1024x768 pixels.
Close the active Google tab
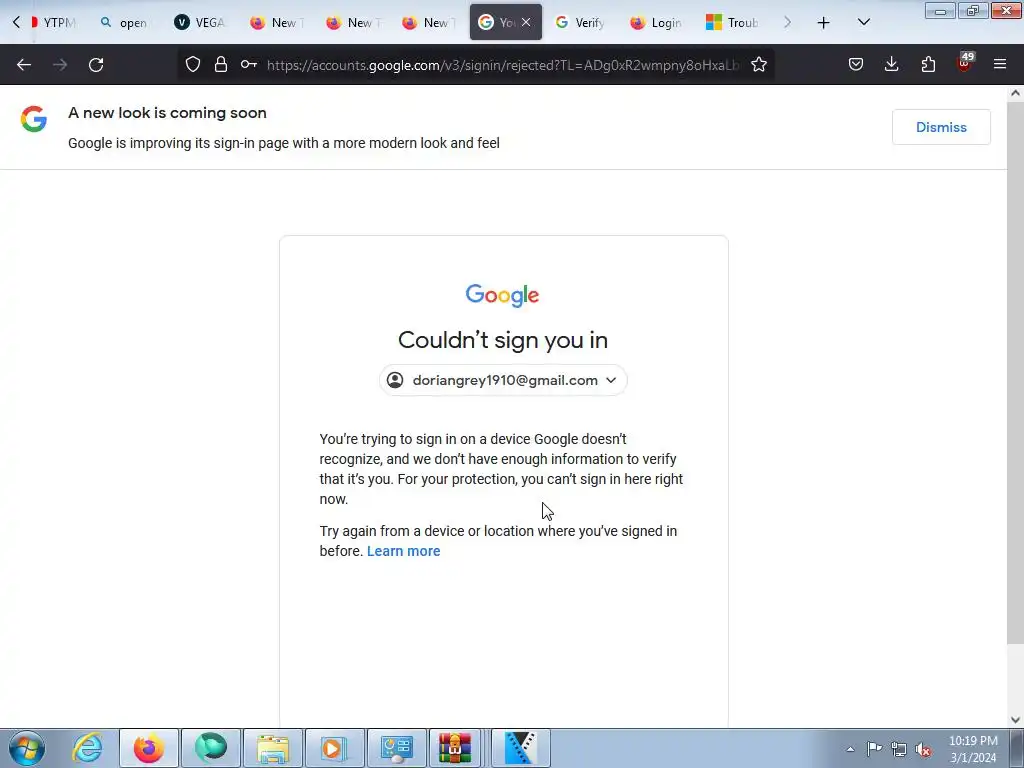pos(526,22)
